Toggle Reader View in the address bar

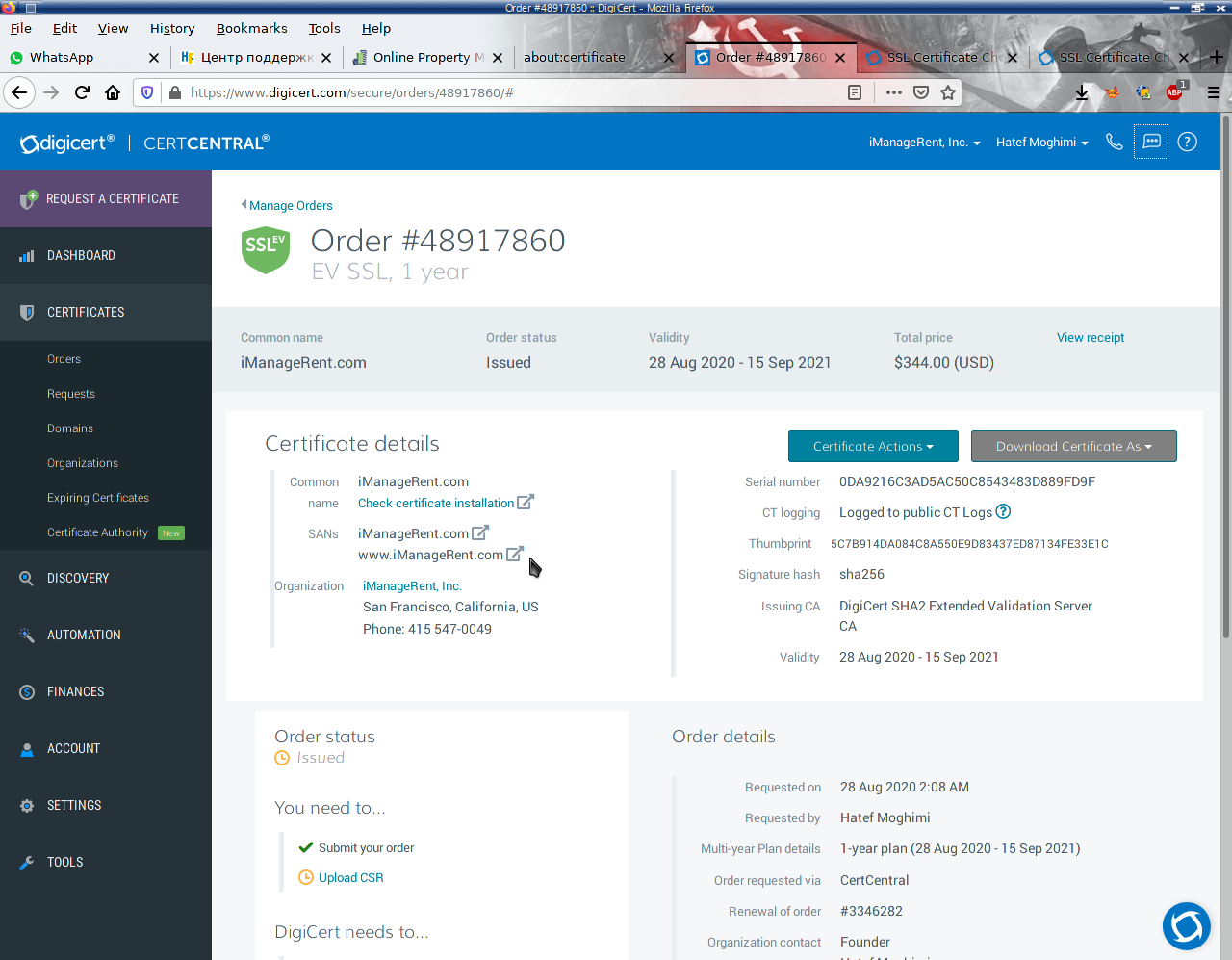[855, 92]
